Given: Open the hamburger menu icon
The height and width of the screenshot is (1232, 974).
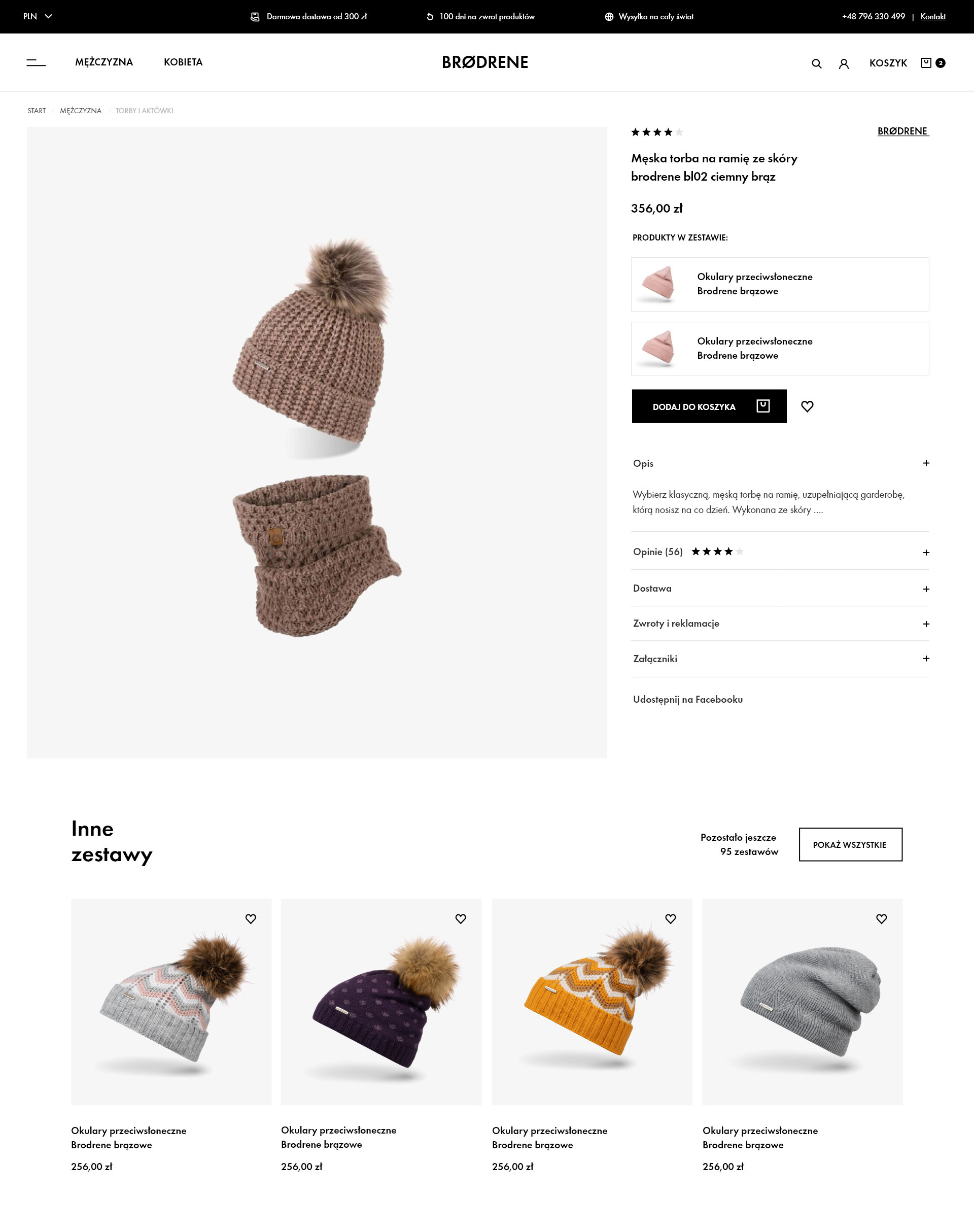Looking at the screenshot, I should tap(36, 62).
